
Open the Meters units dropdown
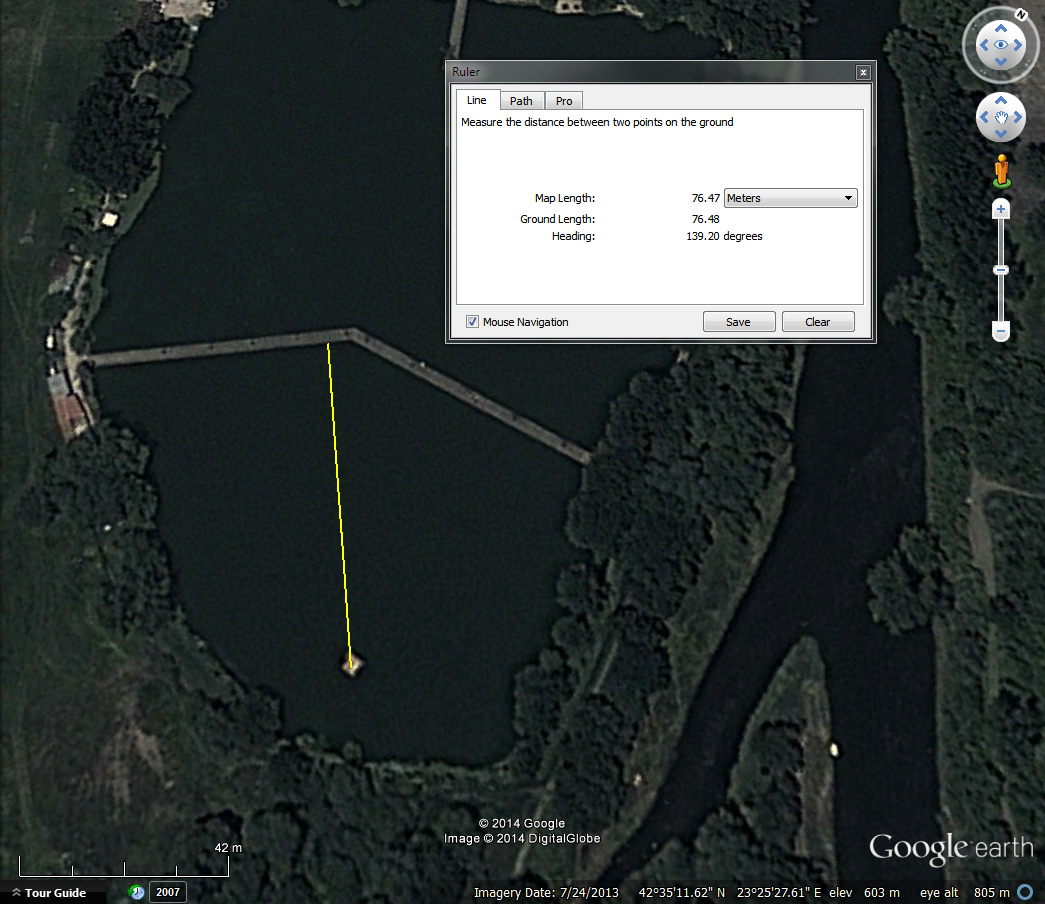[790, 198]
